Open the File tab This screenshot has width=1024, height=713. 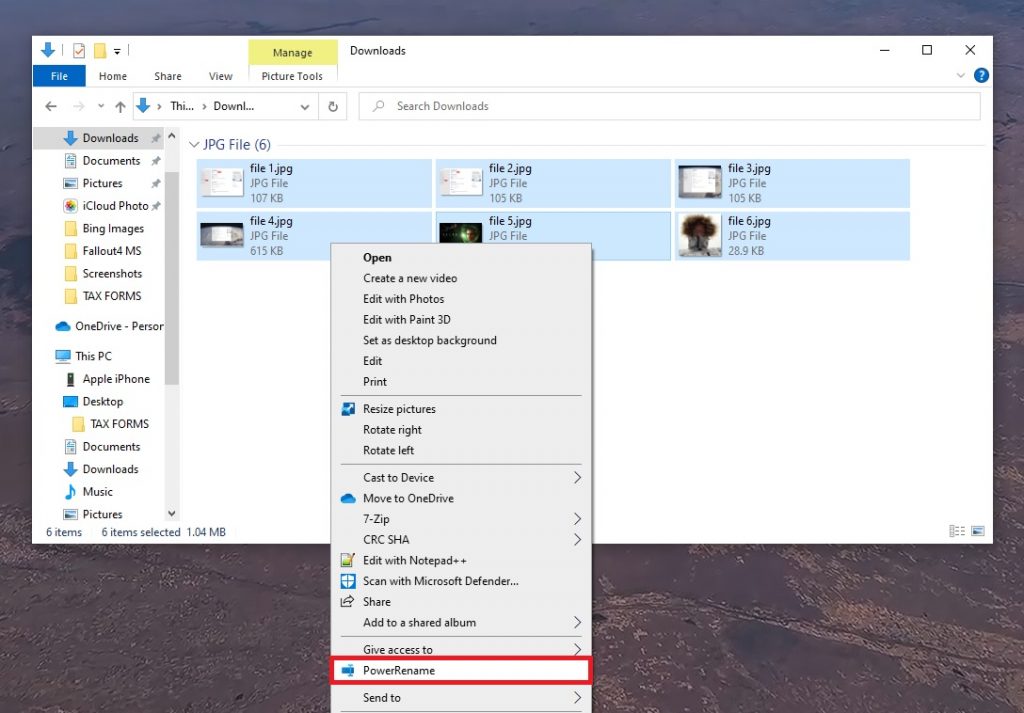pos(59,76)
